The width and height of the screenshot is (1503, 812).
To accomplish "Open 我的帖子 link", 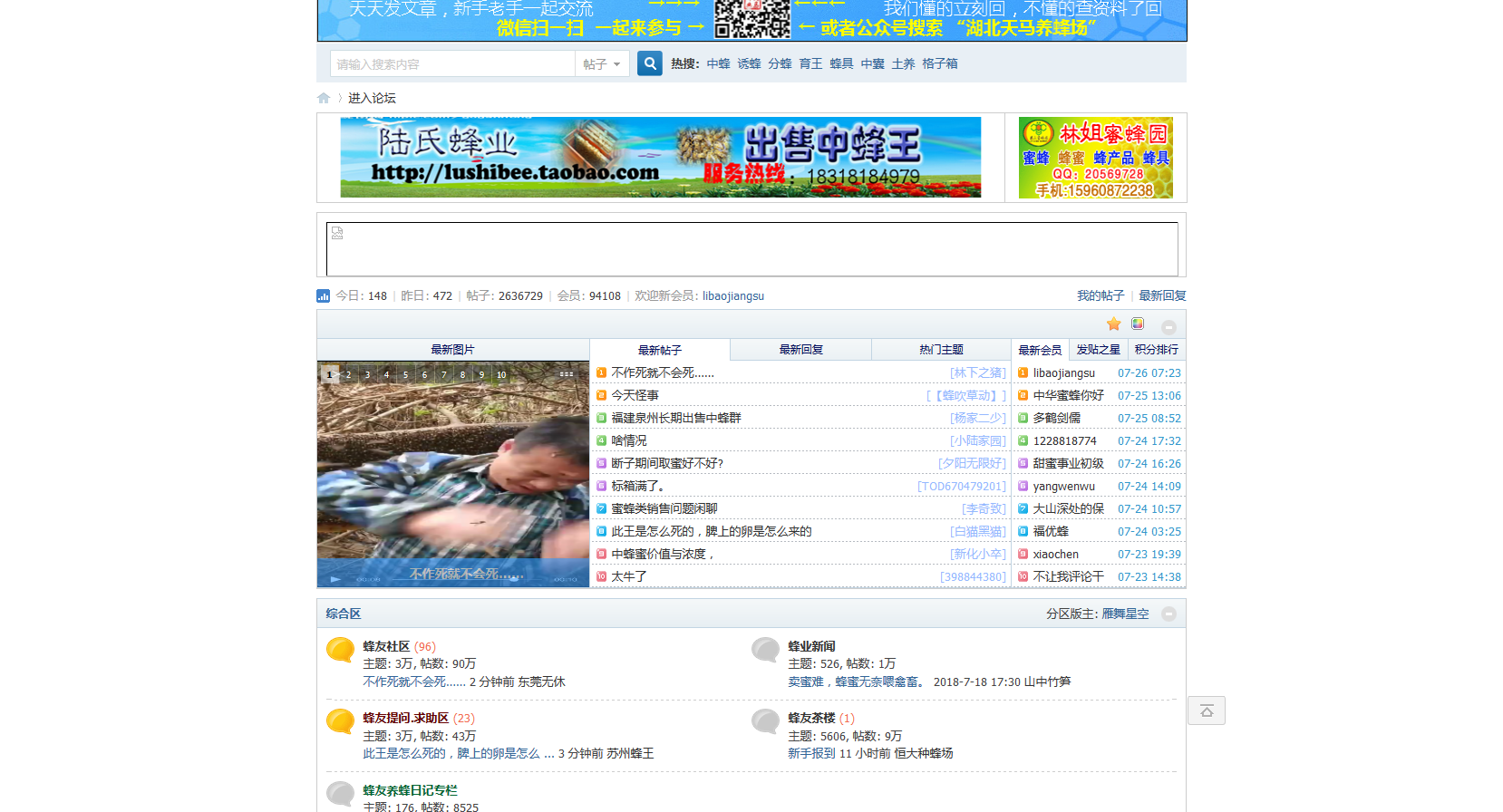I will click(x=1100, y=296).
